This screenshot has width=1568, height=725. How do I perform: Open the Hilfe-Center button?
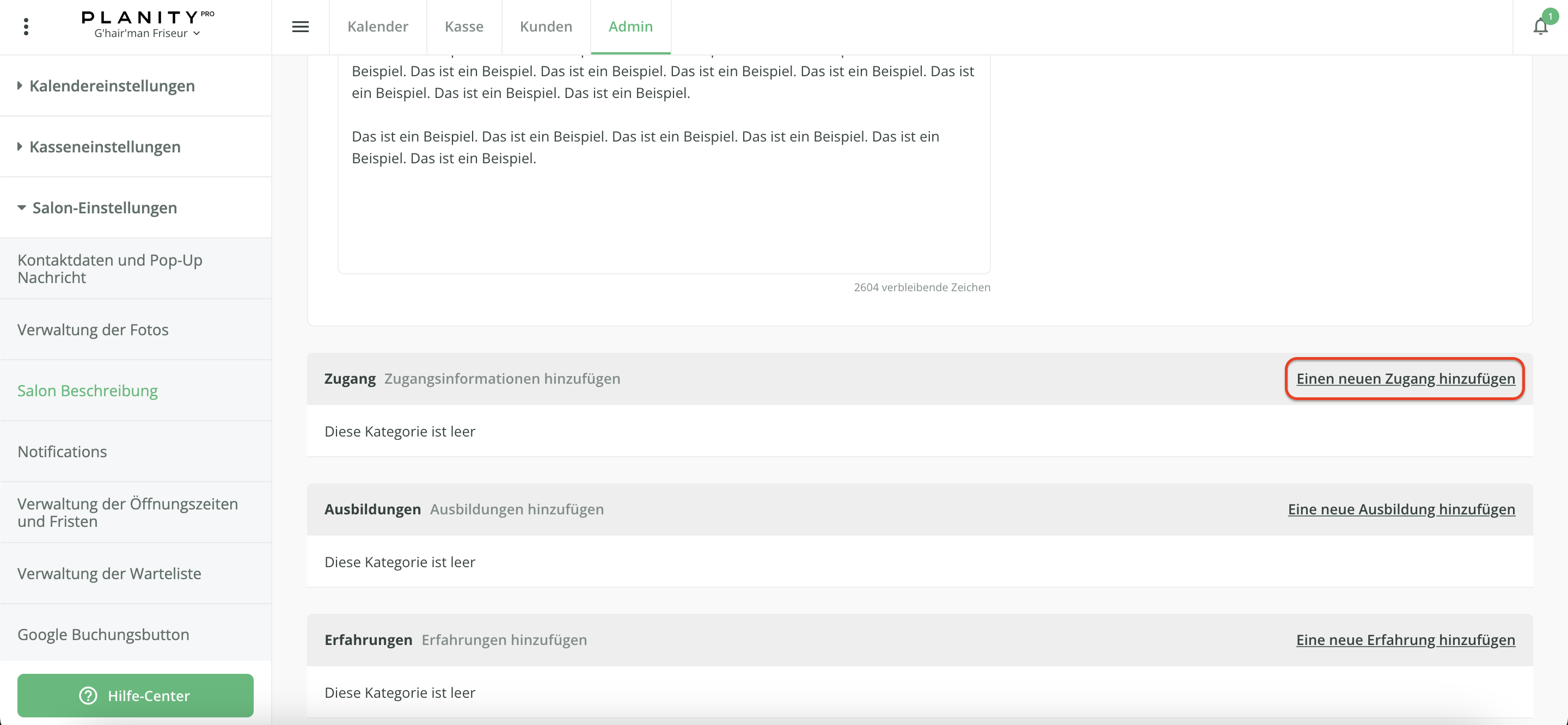point(135,695)
